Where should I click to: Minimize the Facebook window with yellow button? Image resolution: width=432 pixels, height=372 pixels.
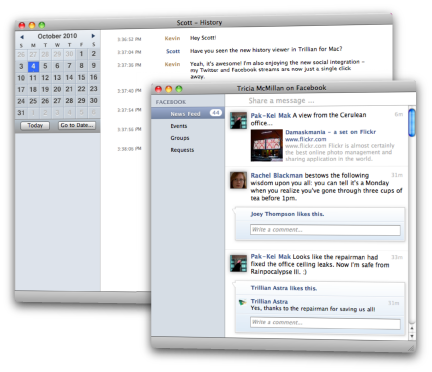[x=169, y=89]
